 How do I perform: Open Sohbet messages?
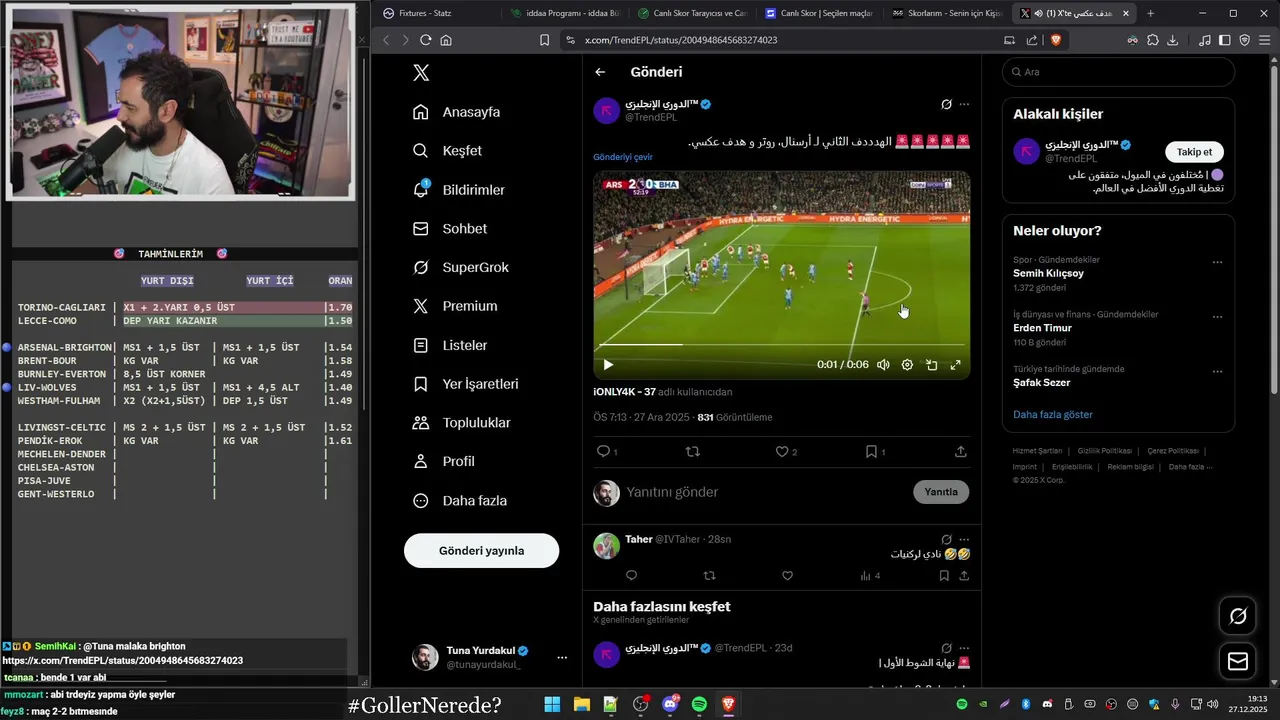pyautogui.click(x=450, y=229)
